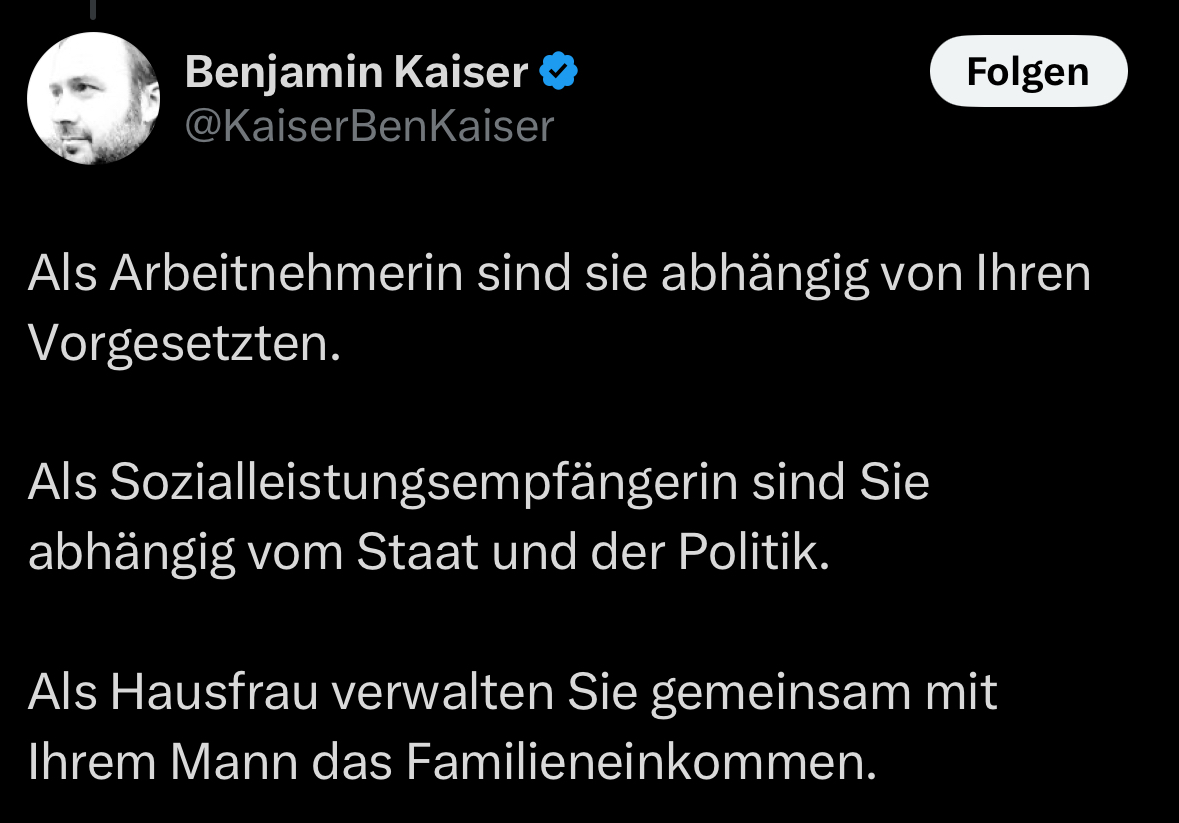This screenshot has height=823, width=1179.
Task: Click the word "Staat" in the tweet
Action: pos(418,553)
